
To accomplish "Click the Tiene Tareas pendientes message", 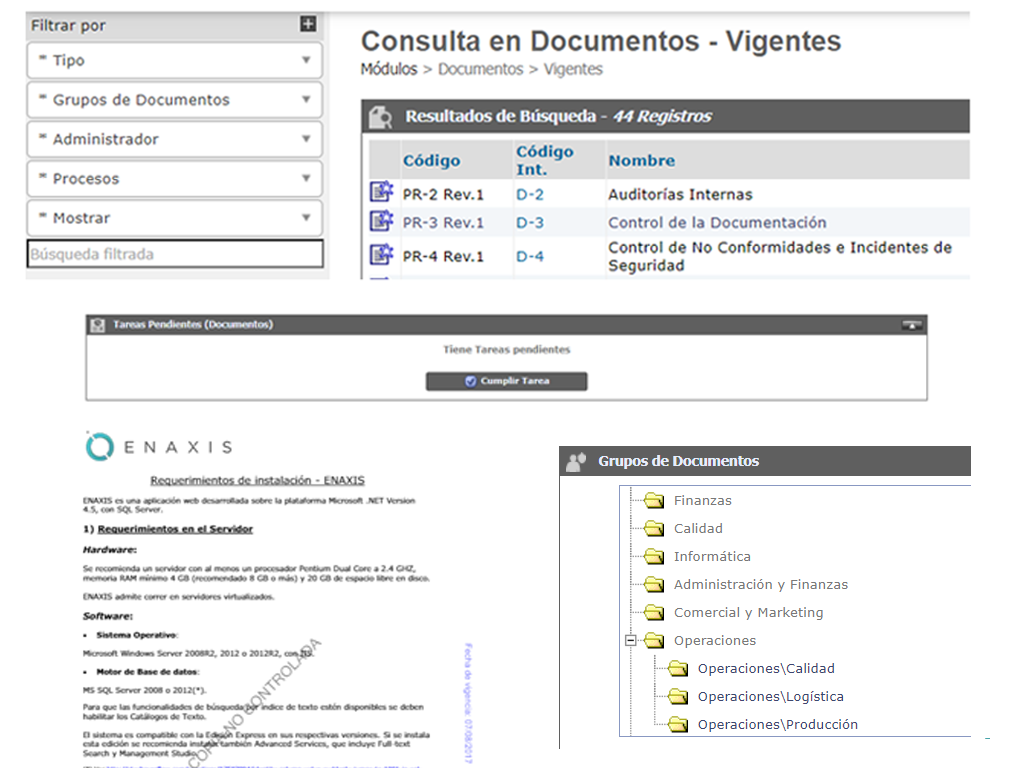I will coord(506,350).
